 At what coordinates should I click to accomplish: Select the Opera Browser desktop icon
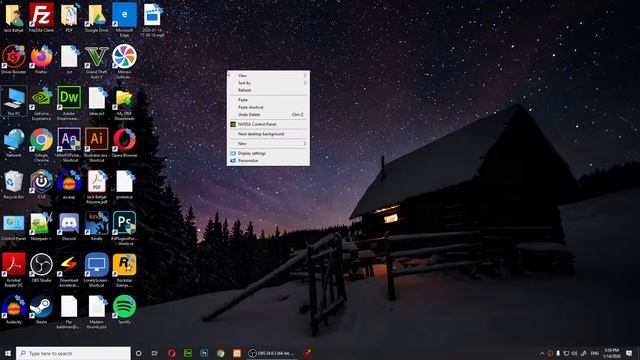click(x=124, y=142)
